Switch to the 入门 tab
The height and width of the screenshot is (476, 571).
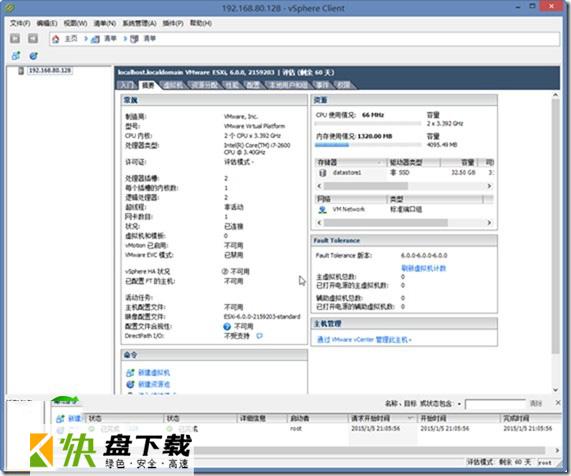coord(127,85)
